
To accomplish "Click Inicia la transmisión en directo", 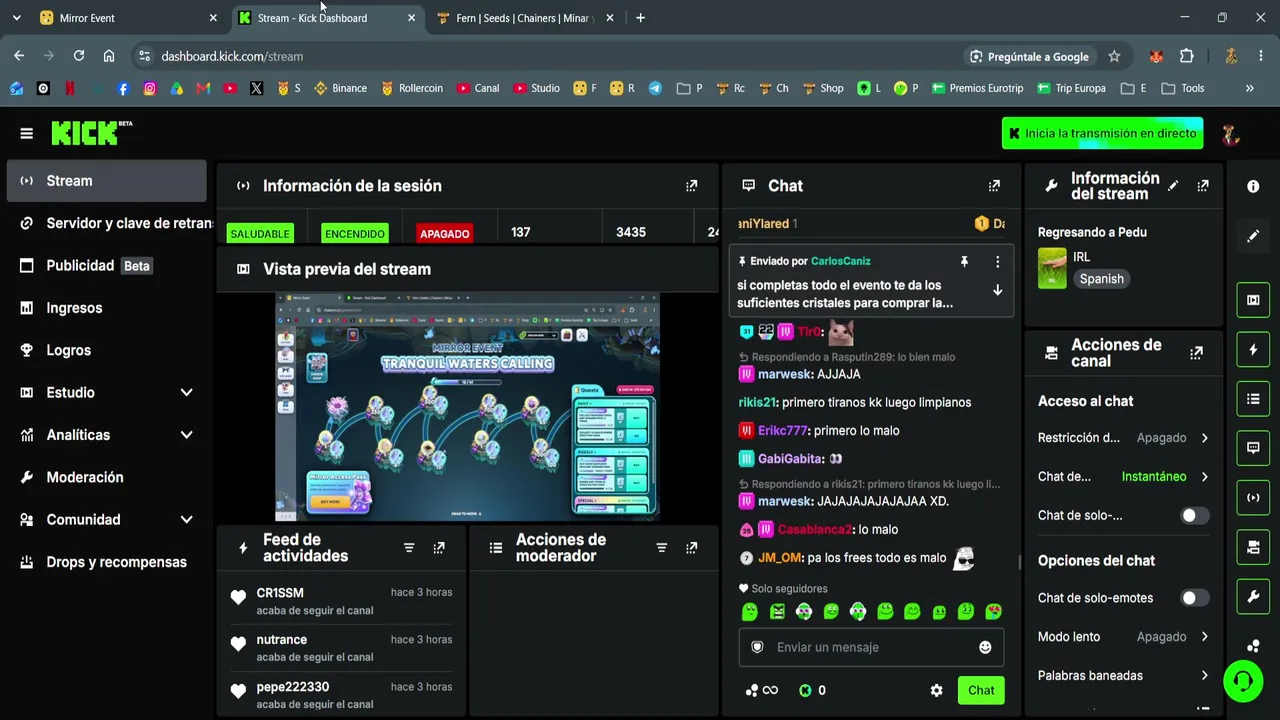I will pyautogui.click(x=1102, y=133).
